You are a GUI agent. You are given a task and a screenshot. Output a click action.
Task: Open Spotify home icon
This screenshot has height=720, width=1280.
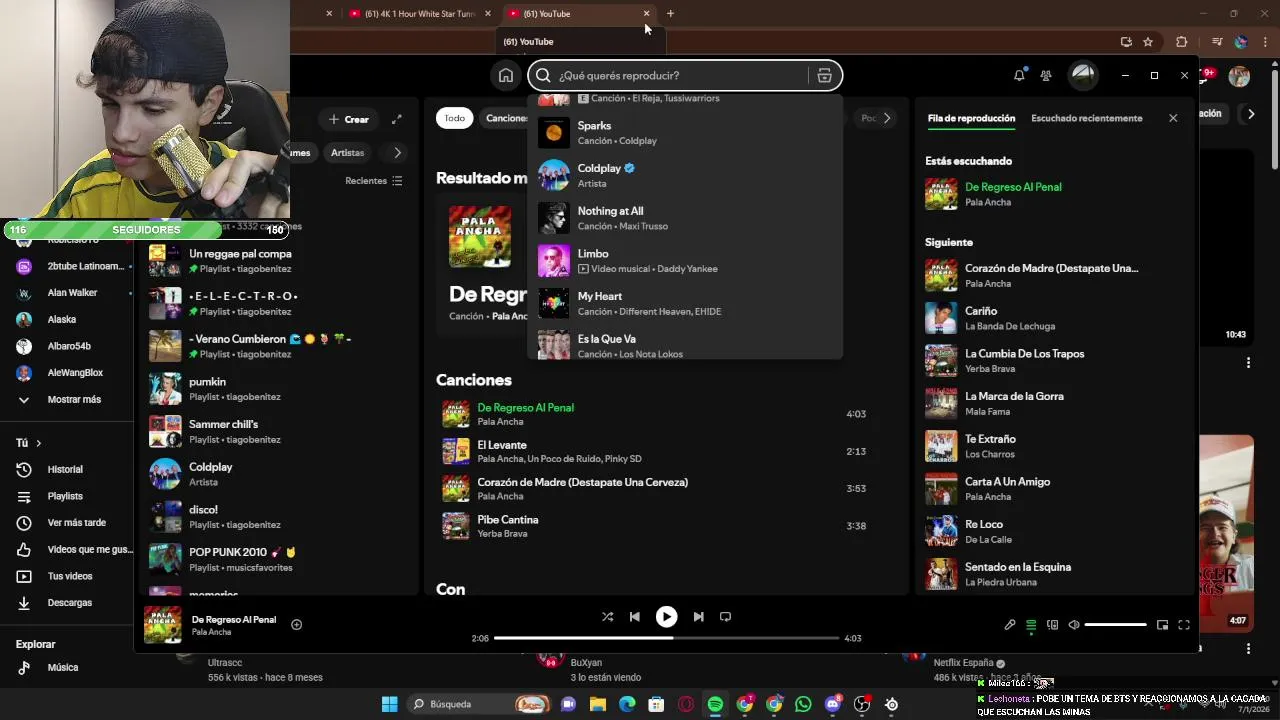tap(506, 75)
